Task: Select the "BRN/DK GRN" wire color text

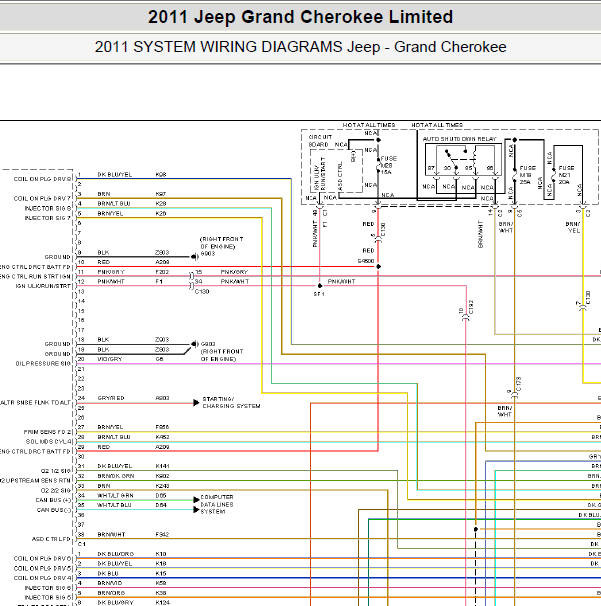Action: (116, 476)
